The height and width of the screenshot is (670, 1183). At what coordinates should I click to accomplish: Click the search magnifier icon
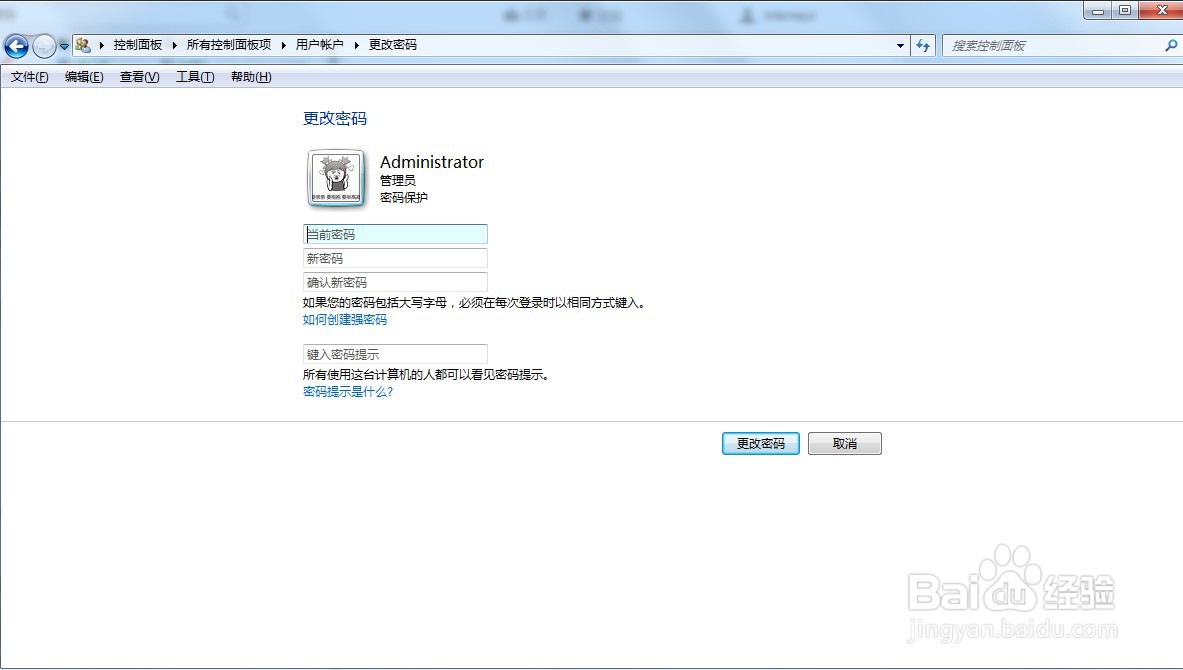1171,46
